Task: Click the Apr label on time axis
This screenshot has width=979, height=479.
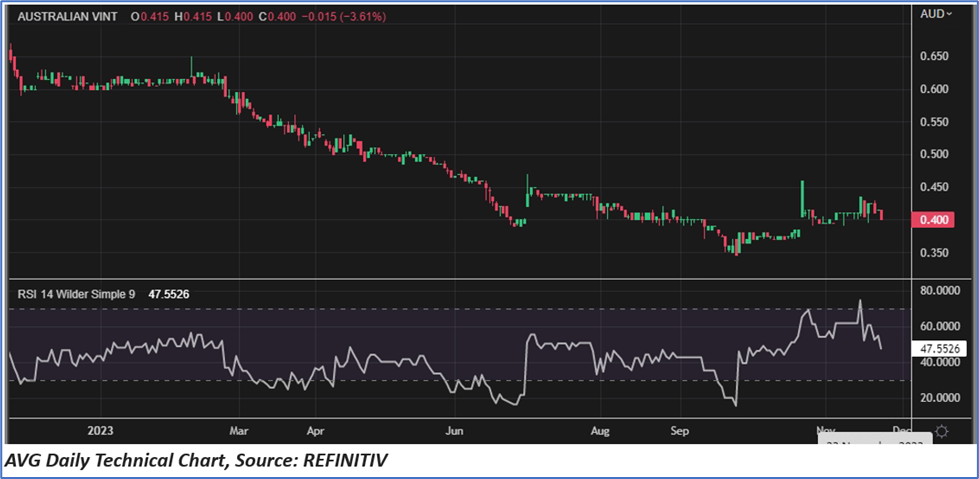Action: pos(314,431)
